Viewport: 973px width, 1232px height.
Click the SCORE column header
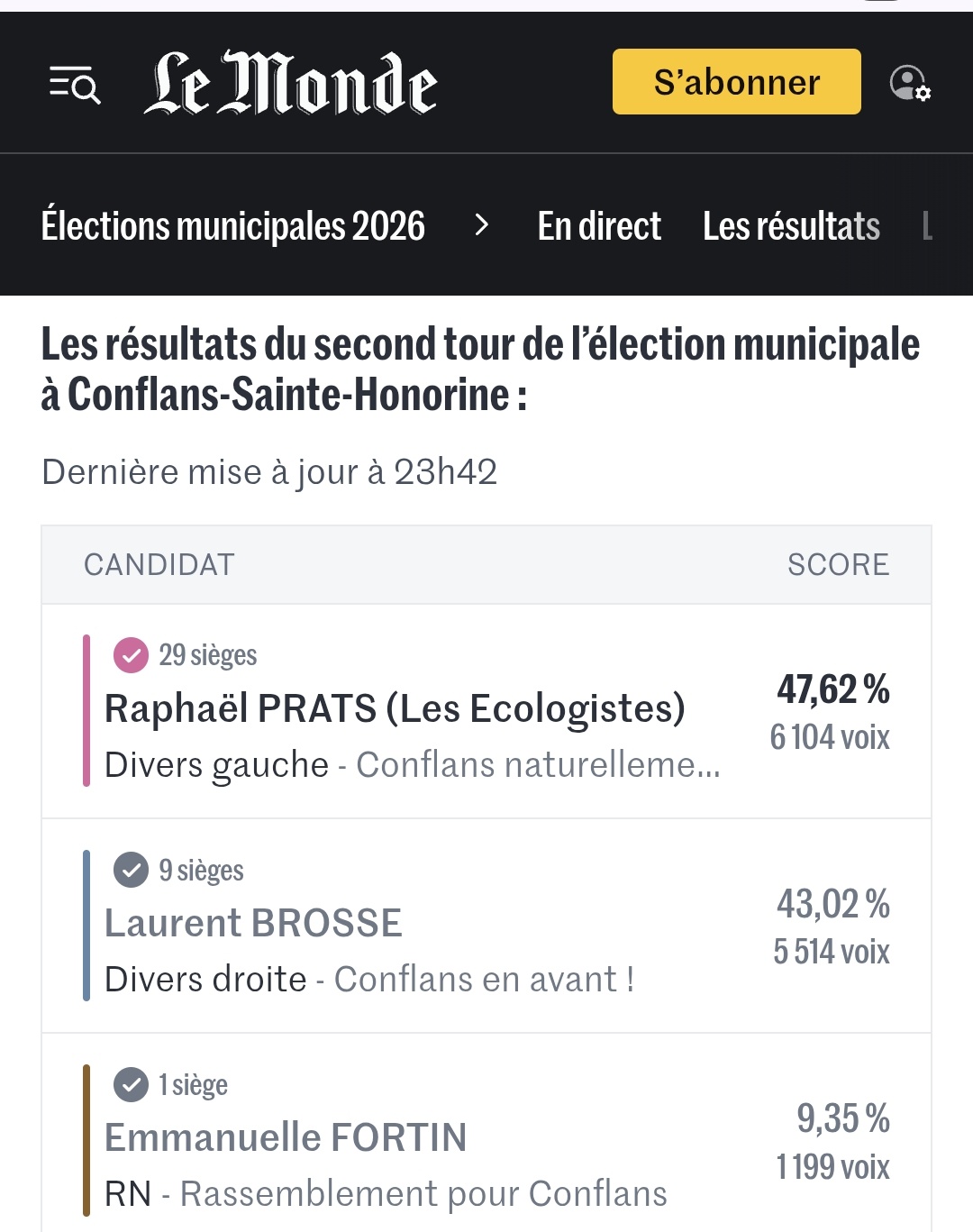pos(838,565)
